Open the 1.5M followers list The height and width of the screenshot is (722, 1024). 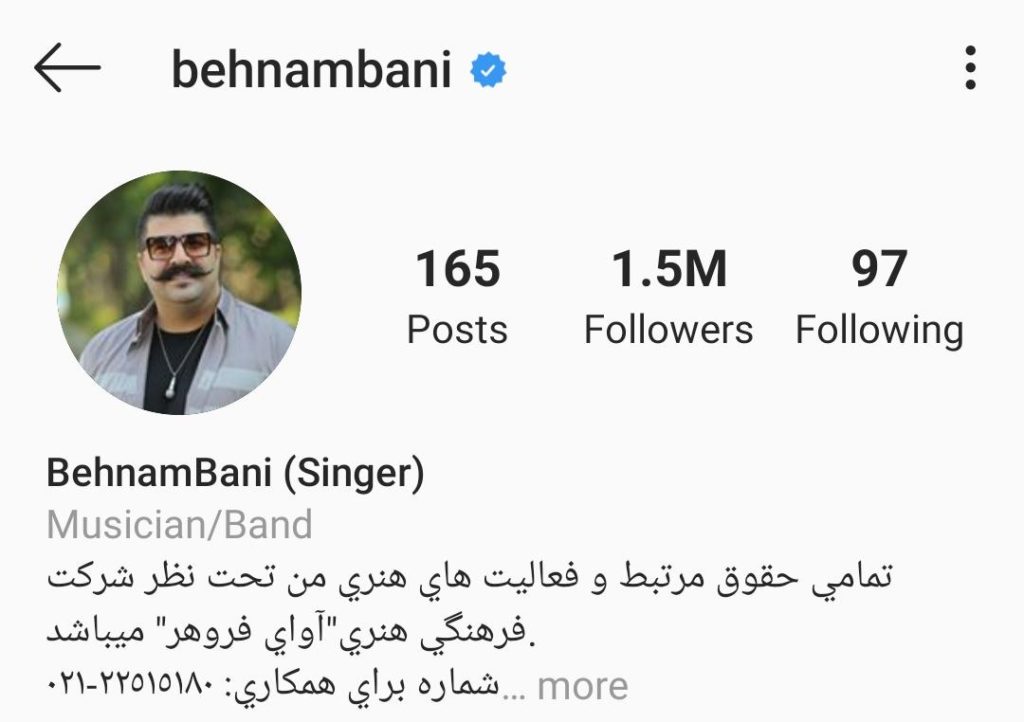click(668, 296)
